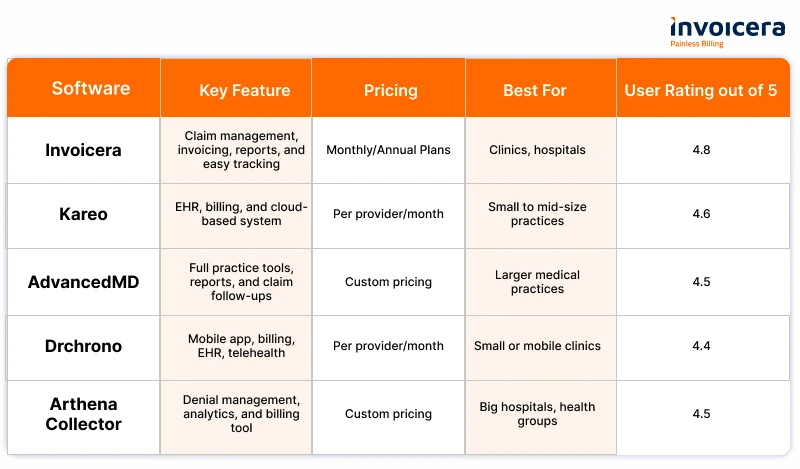Select Kareo's 4.6 rating value
The height and width of the screenshot is (469, 800).
[x=701, y=214]
